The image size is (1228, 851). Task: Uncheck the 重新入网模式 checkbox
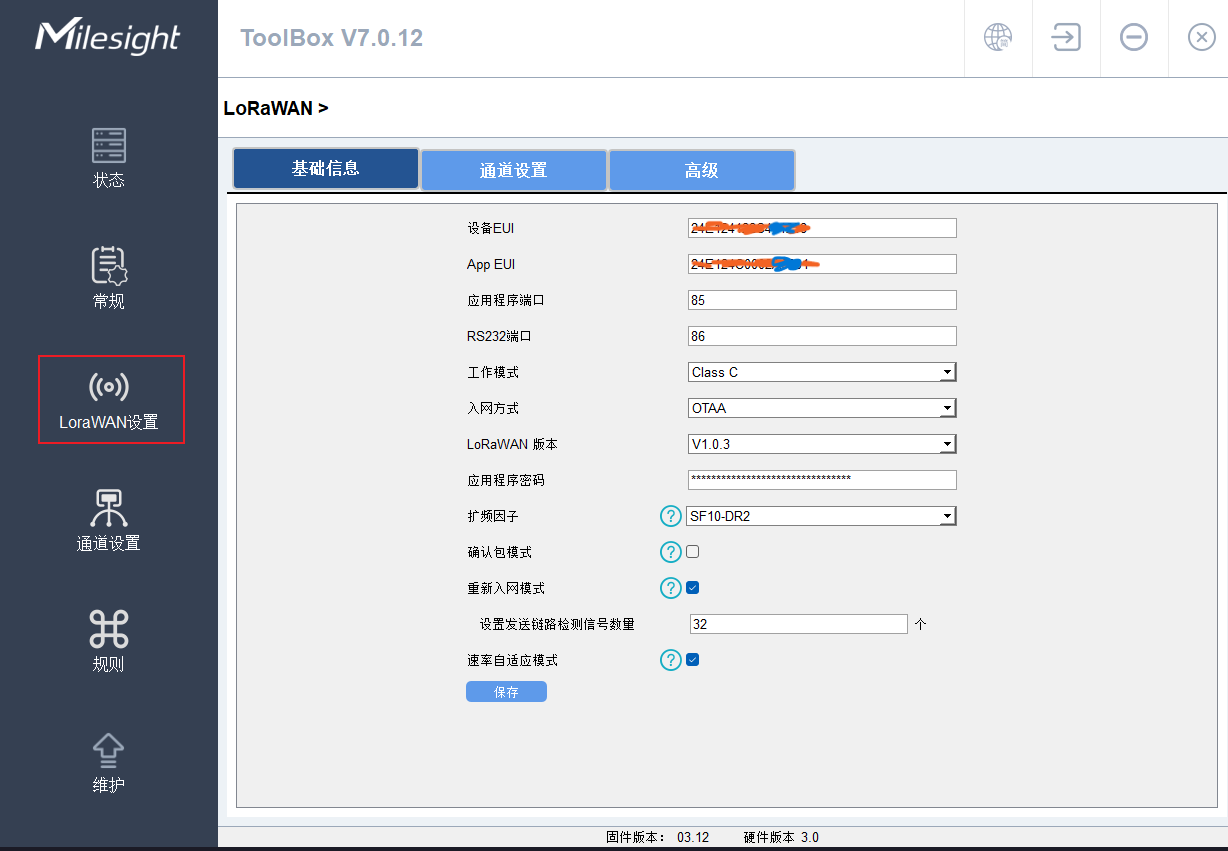pyautogui.click(x=692, y=587)
